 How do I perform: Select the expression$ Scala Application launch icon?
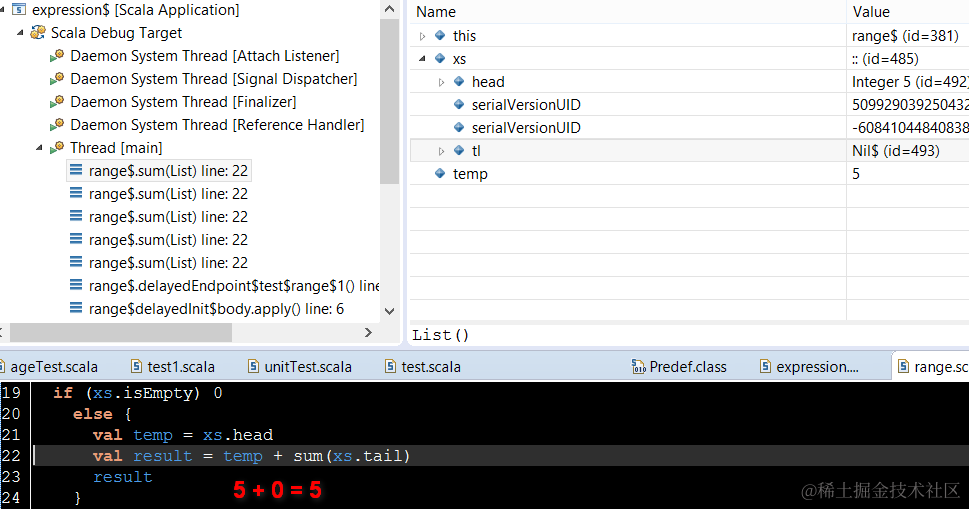click(19, 9)
